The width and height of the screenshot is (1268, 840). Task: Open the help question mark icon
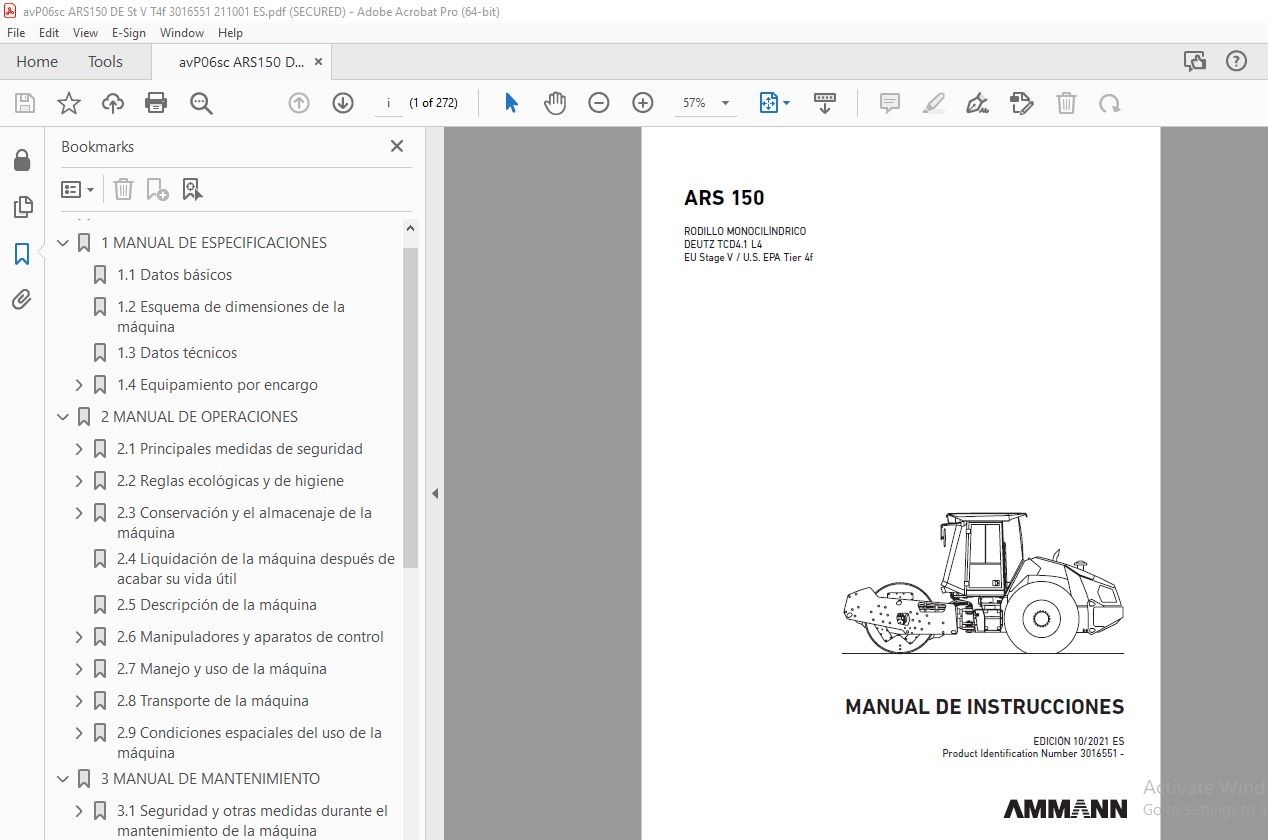click(1237, 61)
